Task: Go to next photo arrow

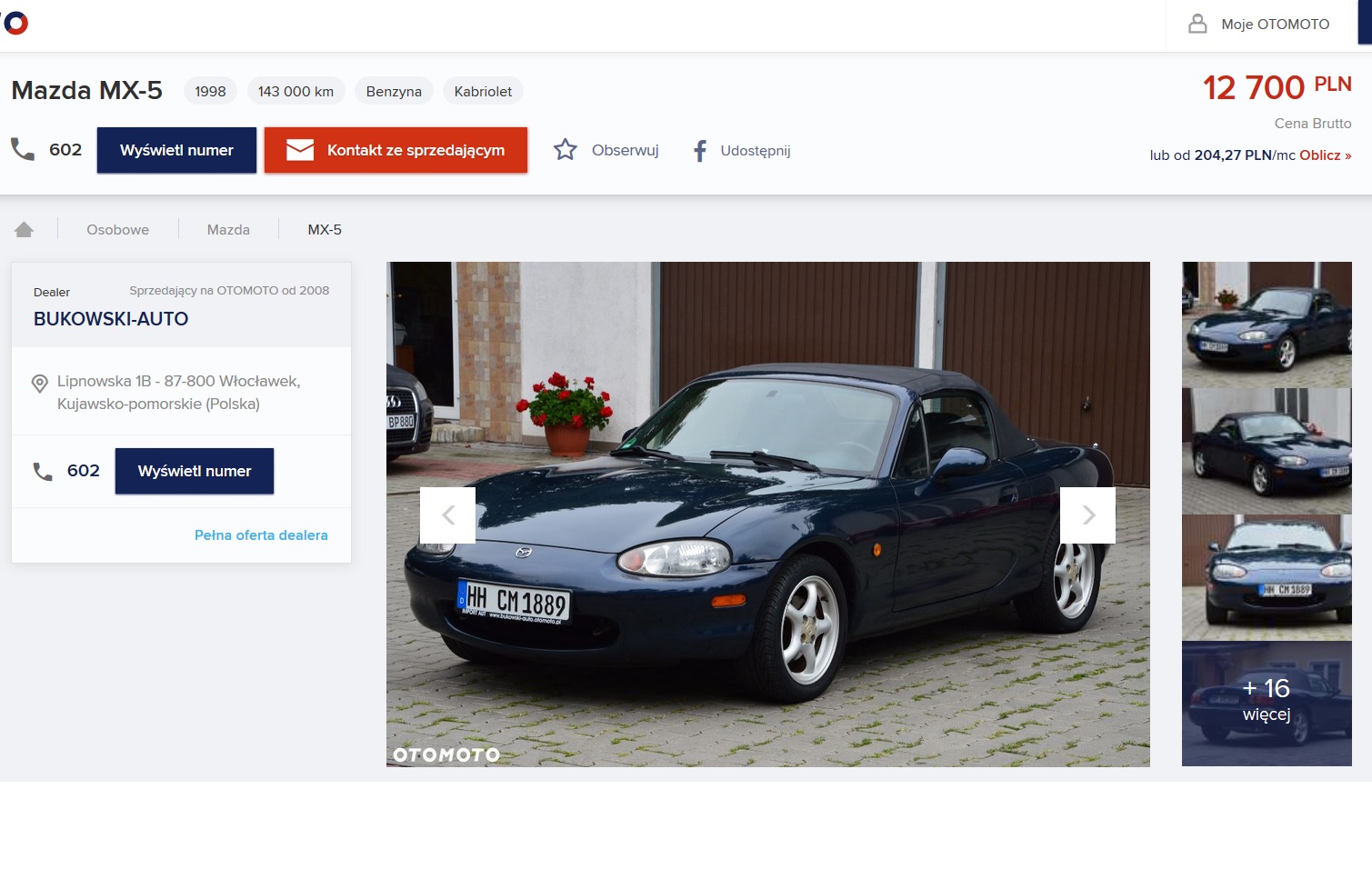Action: click(1087, 515)
